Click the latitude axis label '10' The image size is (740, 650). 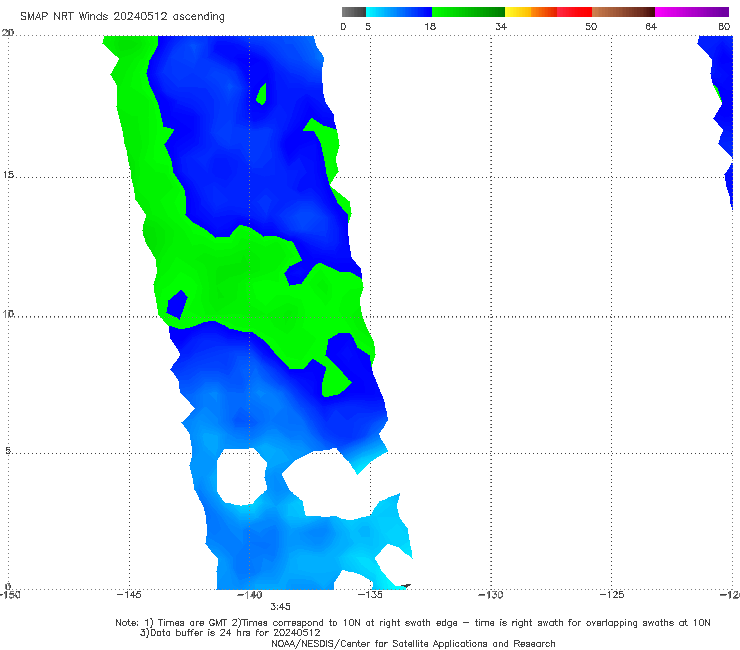8,313
